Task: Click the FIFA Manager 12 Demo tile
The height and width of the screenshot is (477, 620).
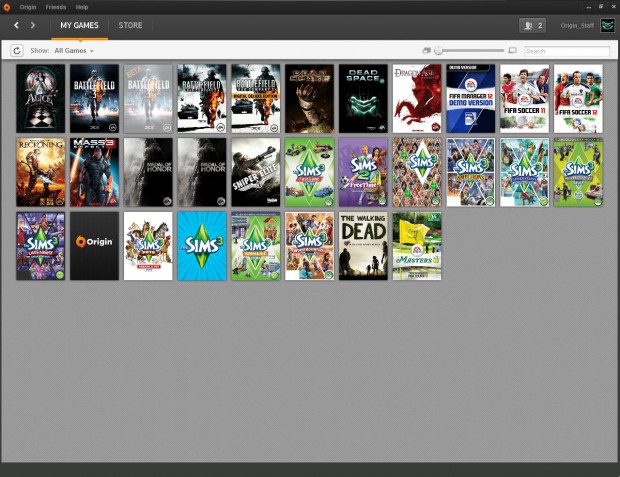Action: click(470, 99)
